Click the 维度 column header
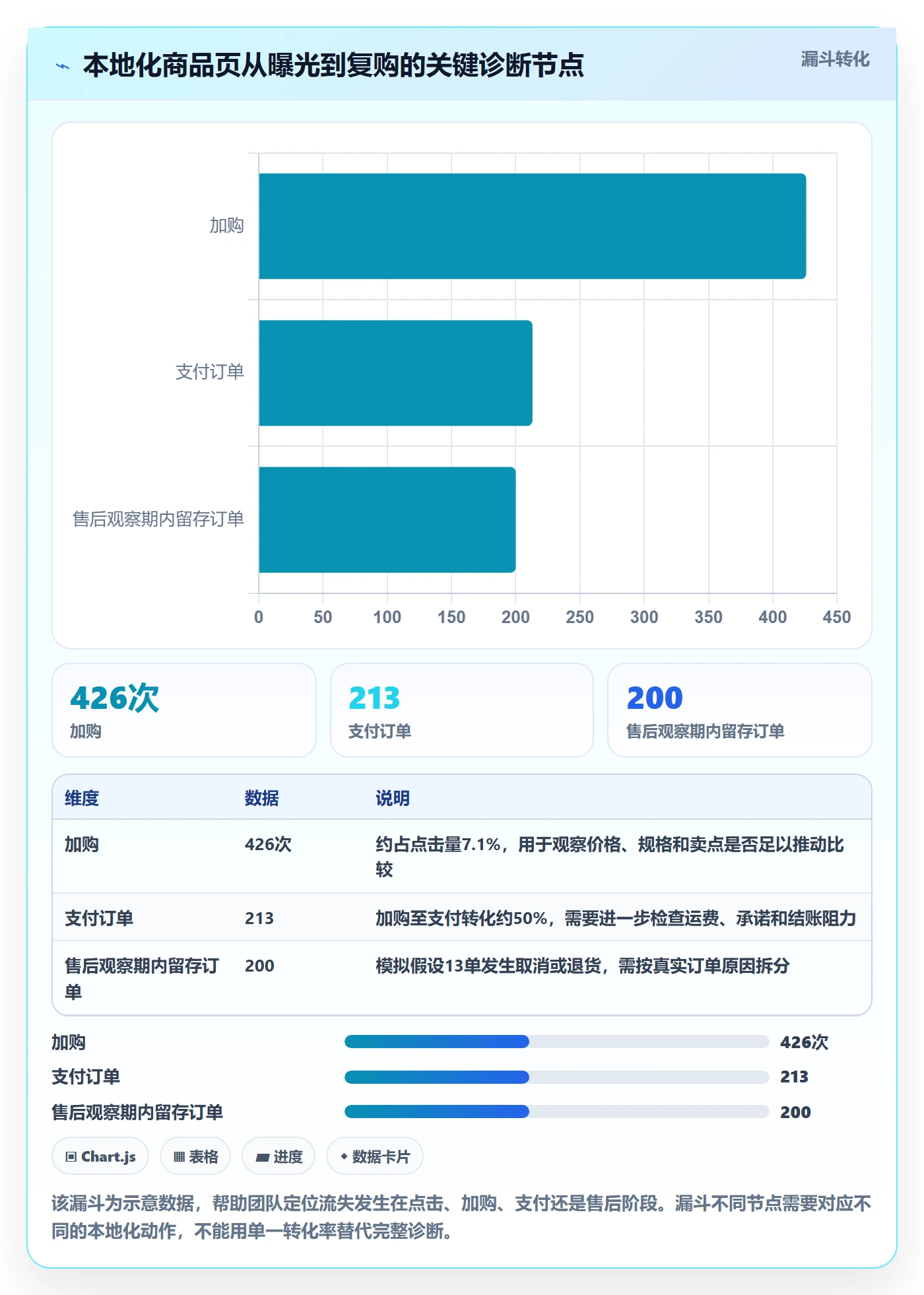This screenshot has width=924, height=1295. (x=82, y=798)
